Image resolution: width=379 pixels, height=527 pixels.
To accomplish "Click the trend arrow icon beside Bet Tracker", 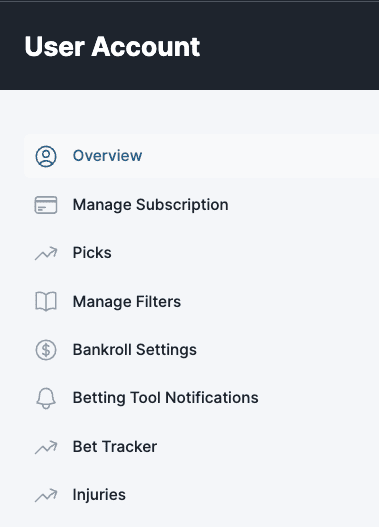I will point(46,447).
